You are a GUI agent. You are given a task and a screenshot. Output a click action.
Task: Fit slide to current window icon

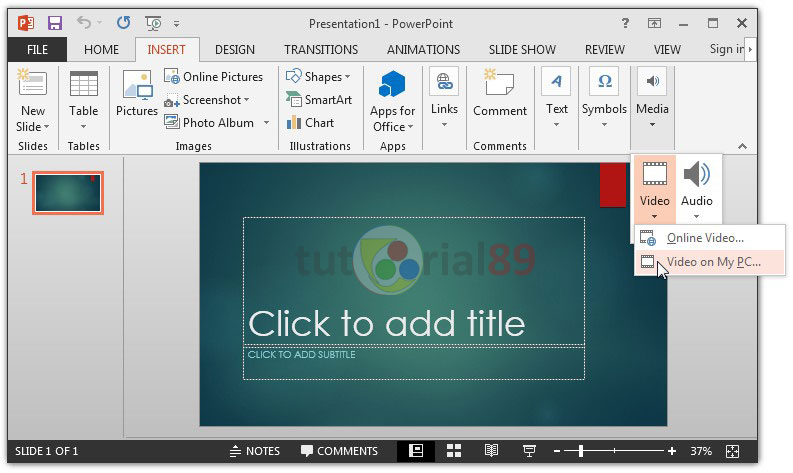click(x=732, y=451)
